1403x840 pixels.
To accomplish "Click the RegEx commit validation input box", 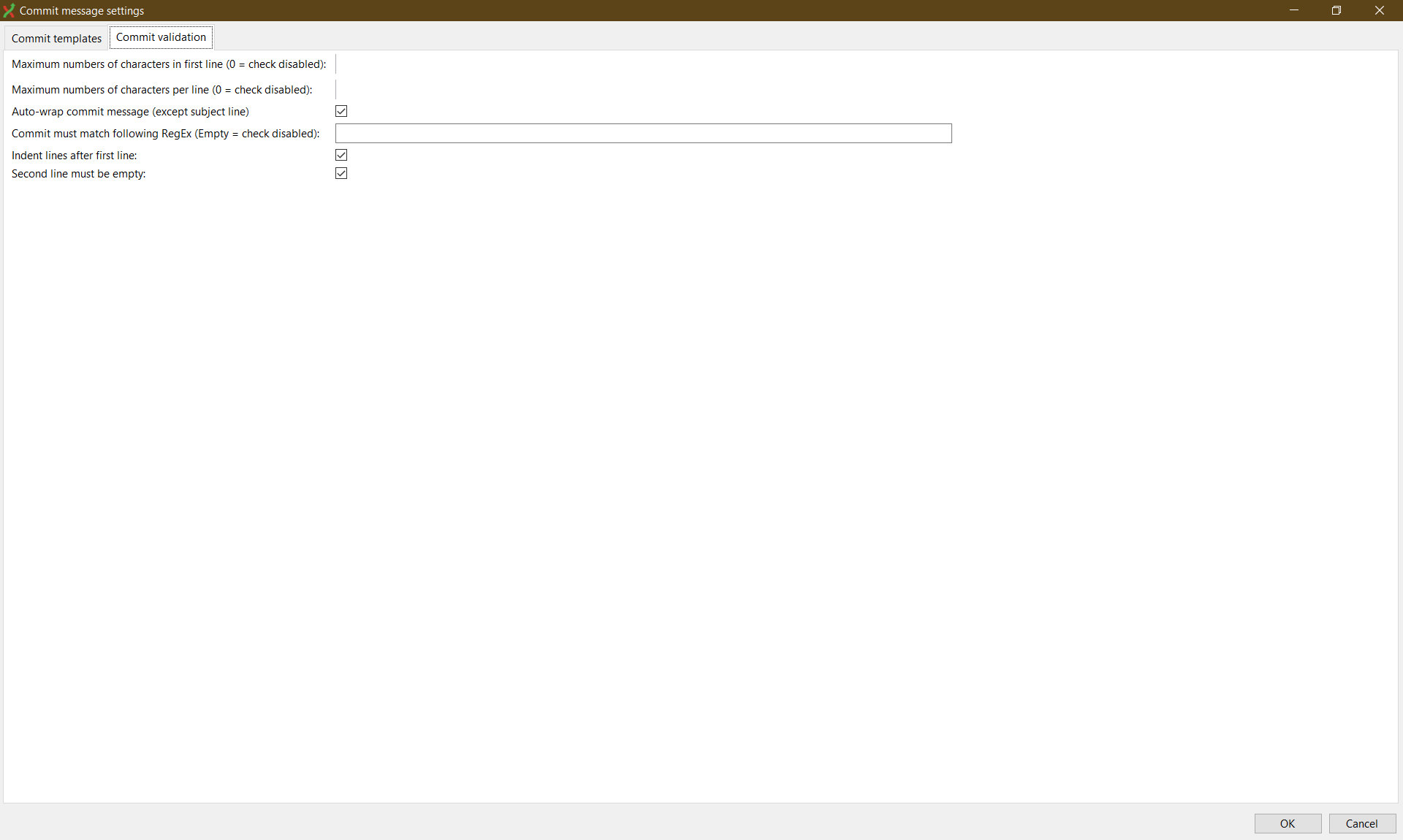I will pyautogui.click(x=643, y=133).
